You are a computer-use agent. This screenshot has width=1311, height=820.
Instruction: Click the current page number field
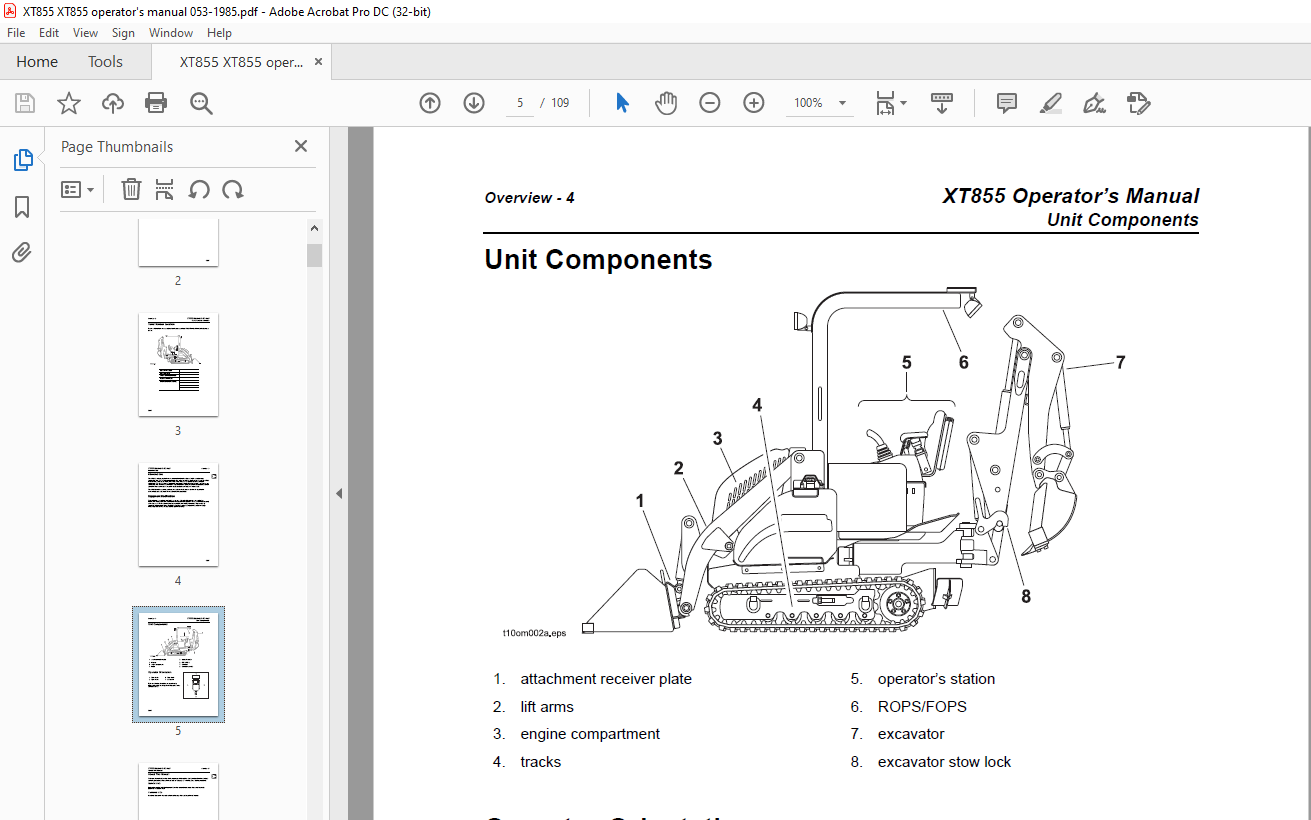pos(520,103)
